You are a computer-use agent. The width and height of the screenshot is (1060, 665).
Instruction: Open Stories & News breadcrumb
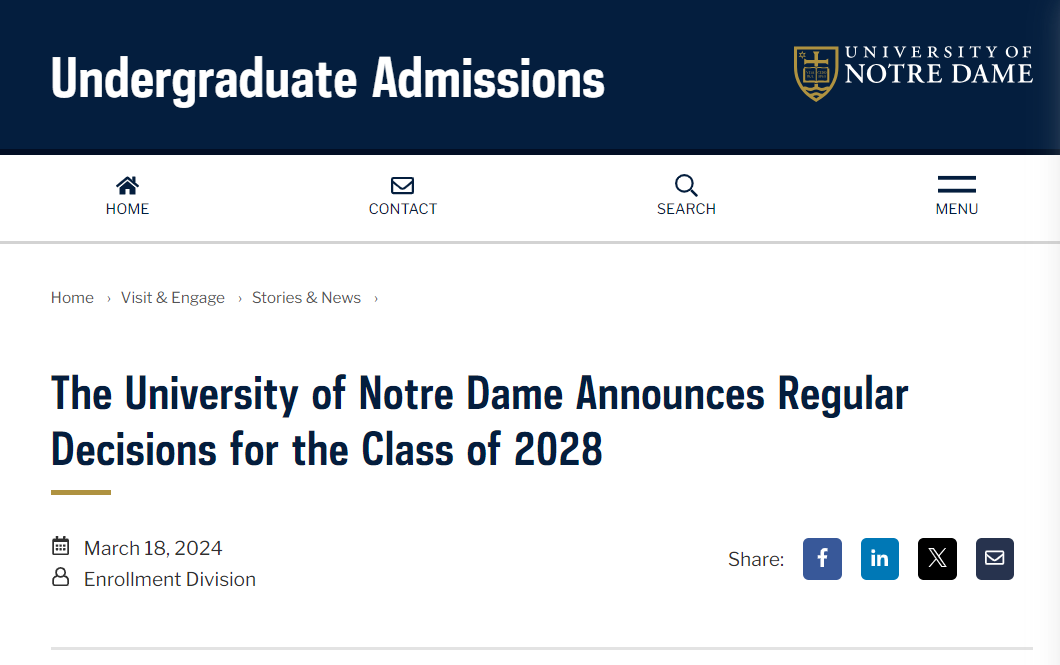click(306, 298)
